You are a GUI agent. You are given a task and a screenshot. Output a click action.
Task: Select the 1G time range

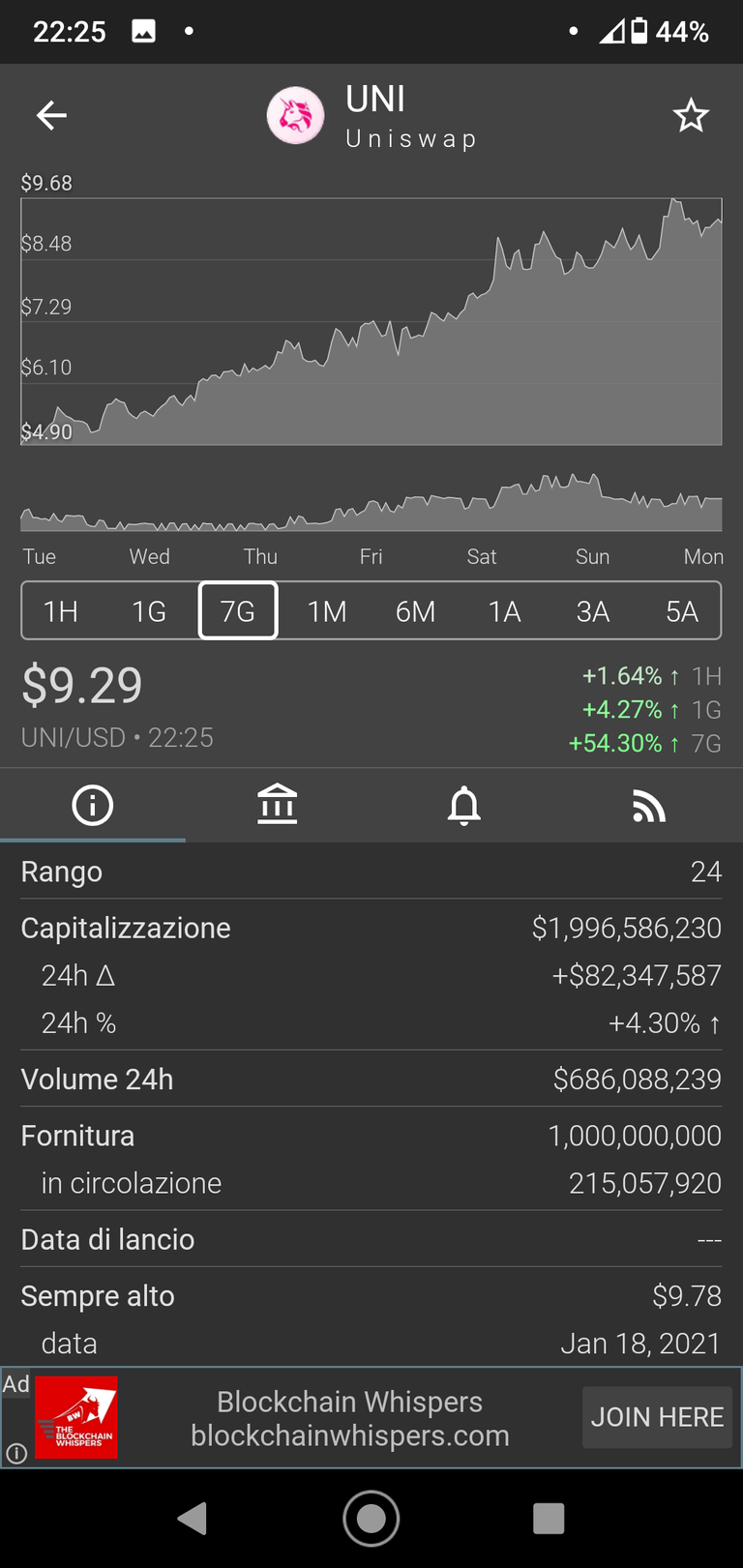(x=149, y=611)
